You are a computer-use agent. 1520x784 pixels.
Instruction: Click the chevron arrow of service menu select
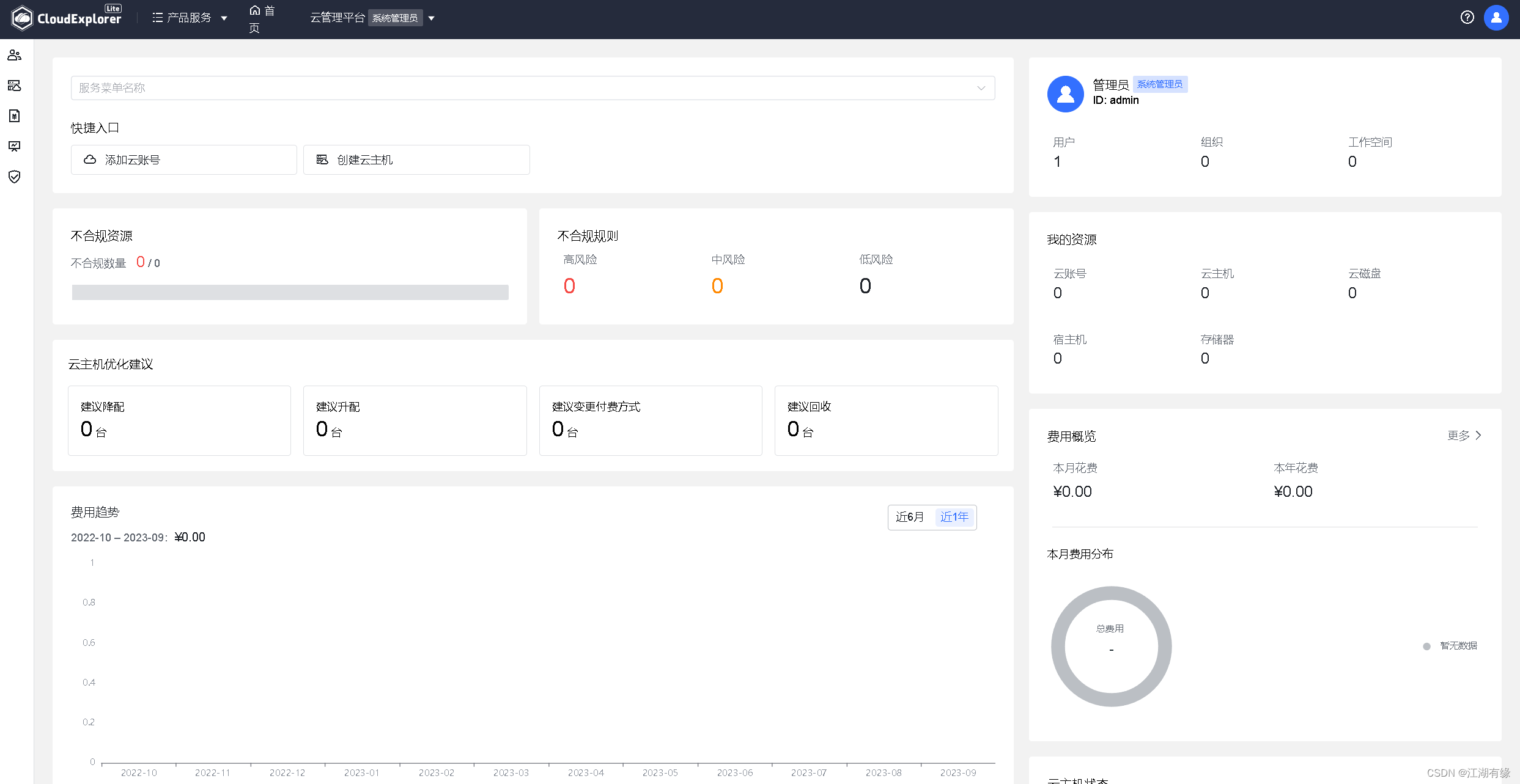click(x=981, y=88)
